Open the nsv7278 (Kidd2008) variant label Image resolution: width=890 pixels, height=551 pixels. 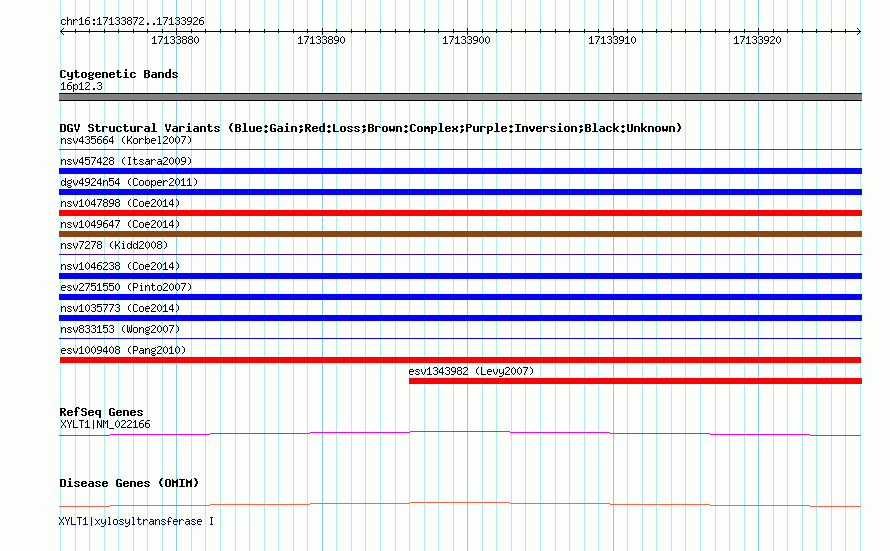point(114,245)
